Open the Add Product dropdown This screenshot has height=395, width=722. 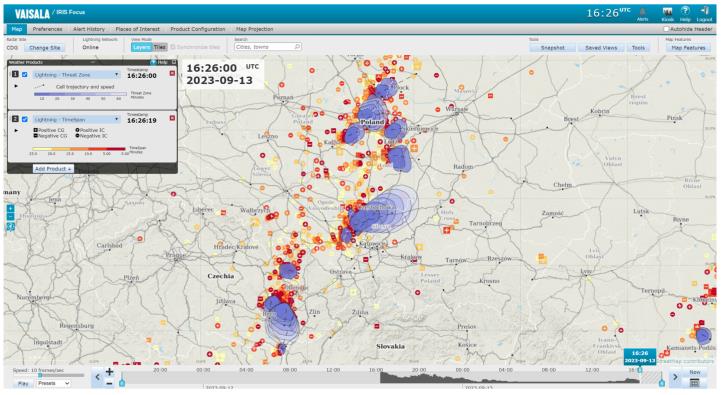point(53,169)
